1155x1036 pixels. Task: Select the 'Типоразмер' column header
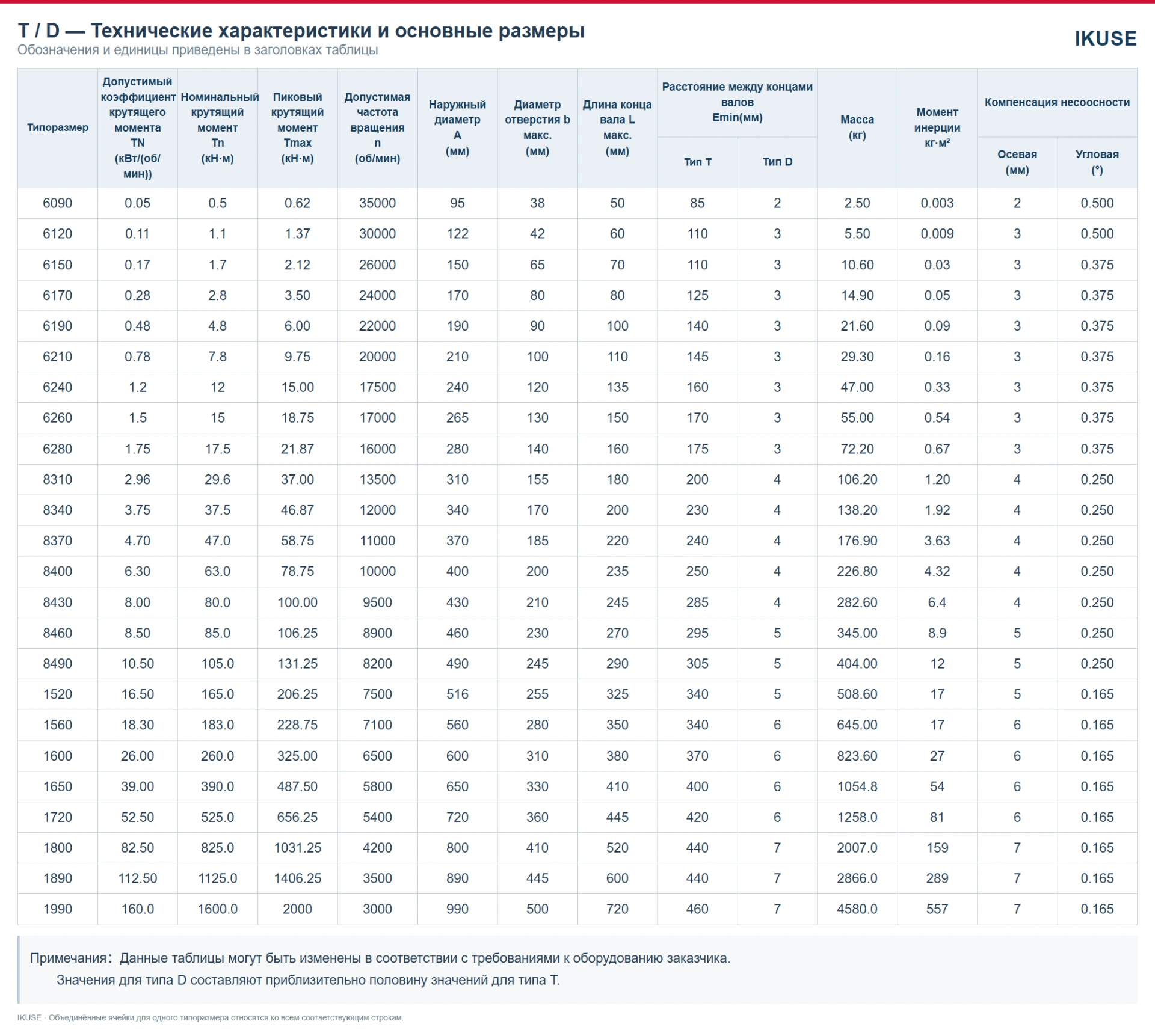pyautogui.click(x=58, y=127)
